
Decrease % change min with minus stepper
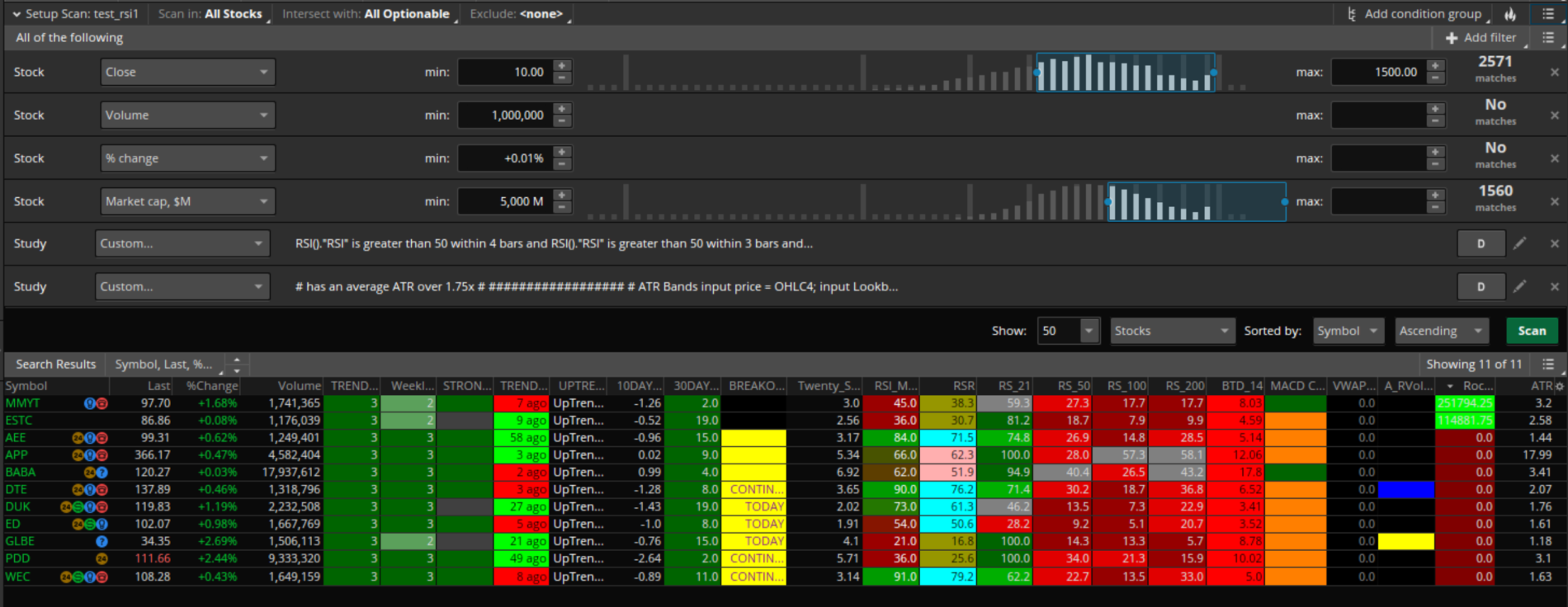(562, 164)
